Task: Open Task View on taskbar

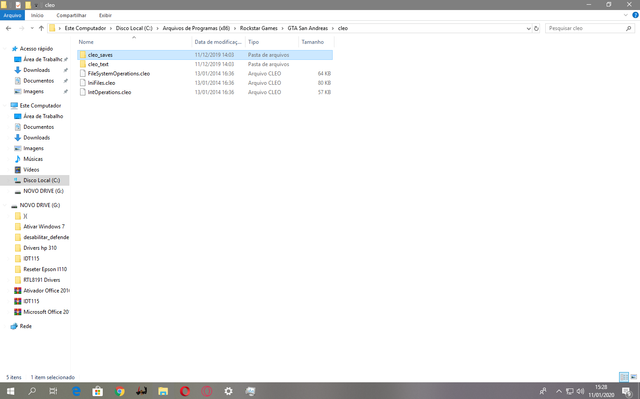Action: (53, 391)
